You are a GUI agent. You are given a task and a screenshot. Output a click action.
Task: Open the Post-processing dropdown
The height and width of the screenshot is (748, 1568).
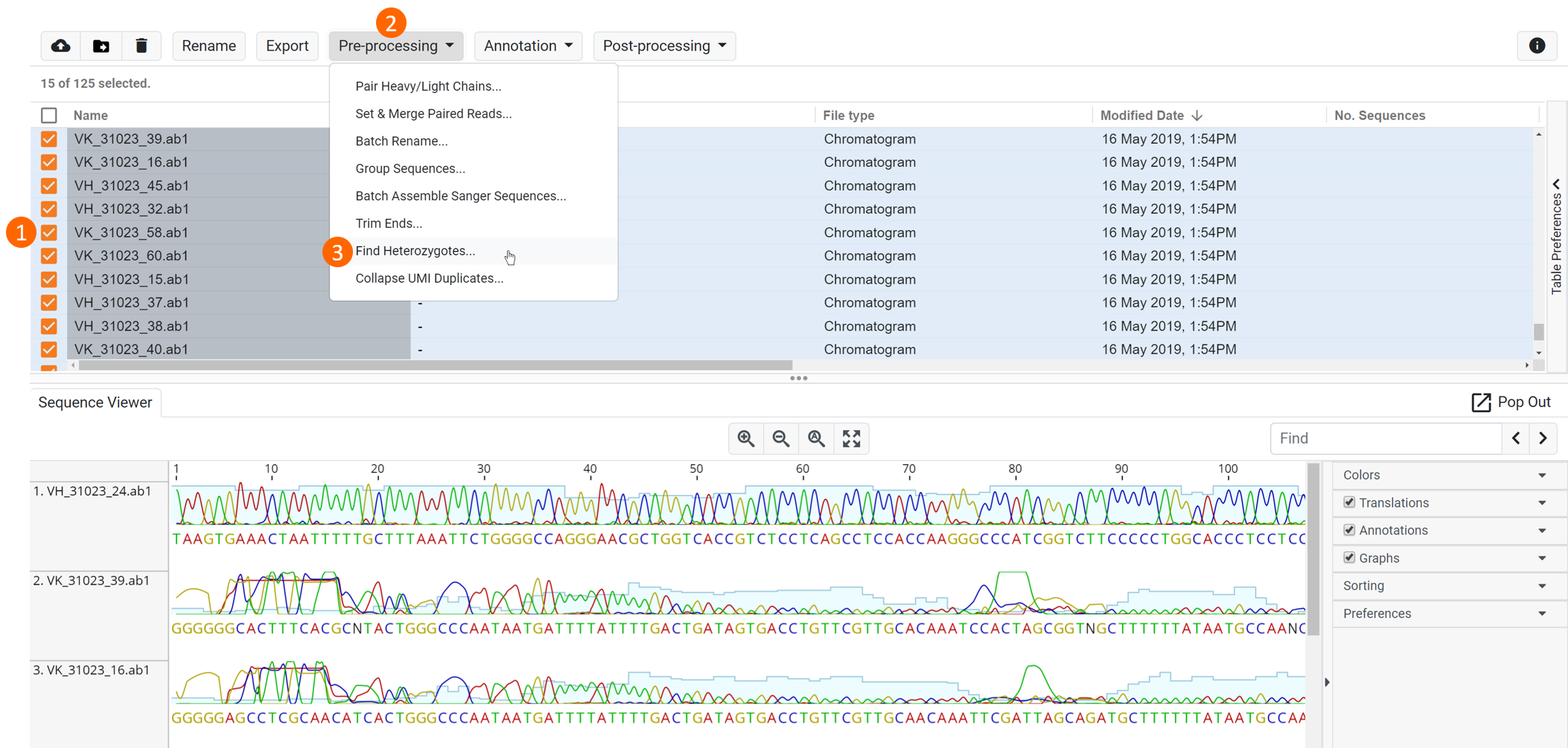point(664,46)
